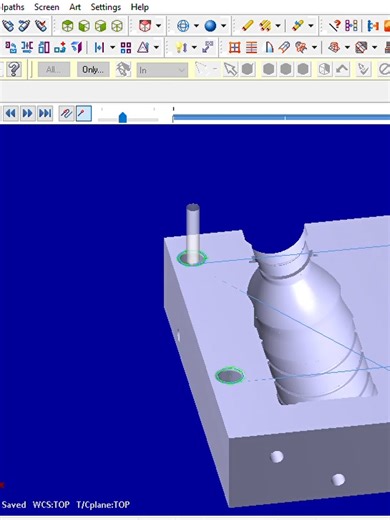Expand the multiple pencils dropdown arrow
The image size is (390, 520).
278,26
